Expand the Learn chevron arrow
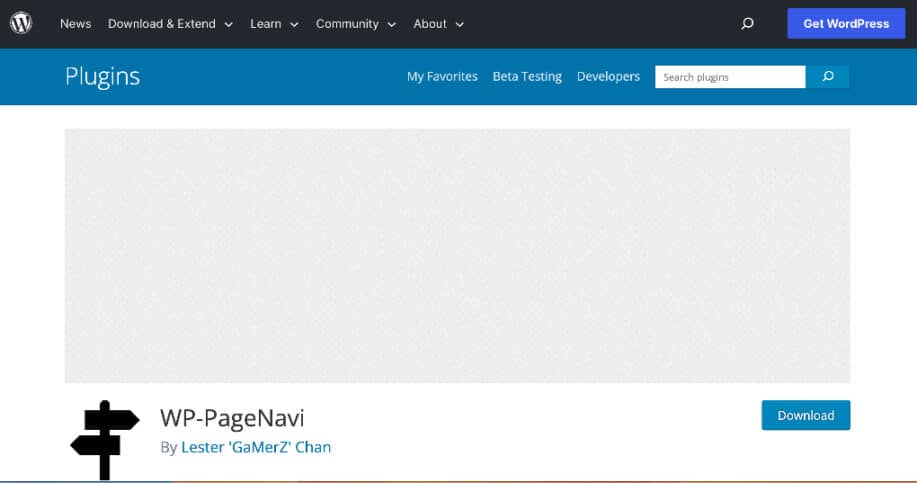Viewport: 917px width, 483px height. [294, 25]
